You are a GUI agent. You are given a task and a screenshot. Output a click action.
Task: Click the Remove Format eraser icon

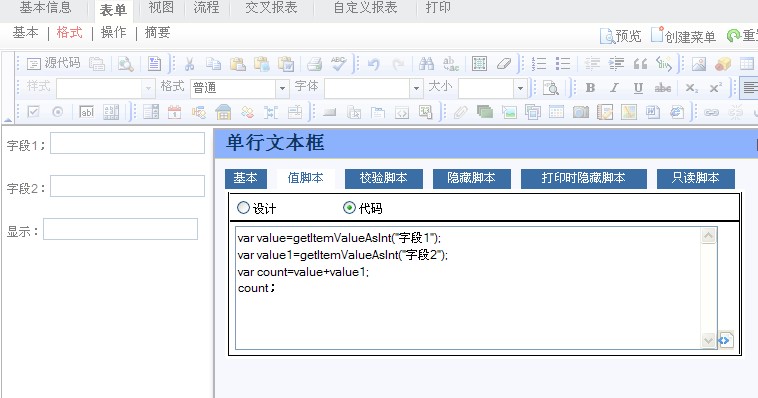(x=504, y=64)
